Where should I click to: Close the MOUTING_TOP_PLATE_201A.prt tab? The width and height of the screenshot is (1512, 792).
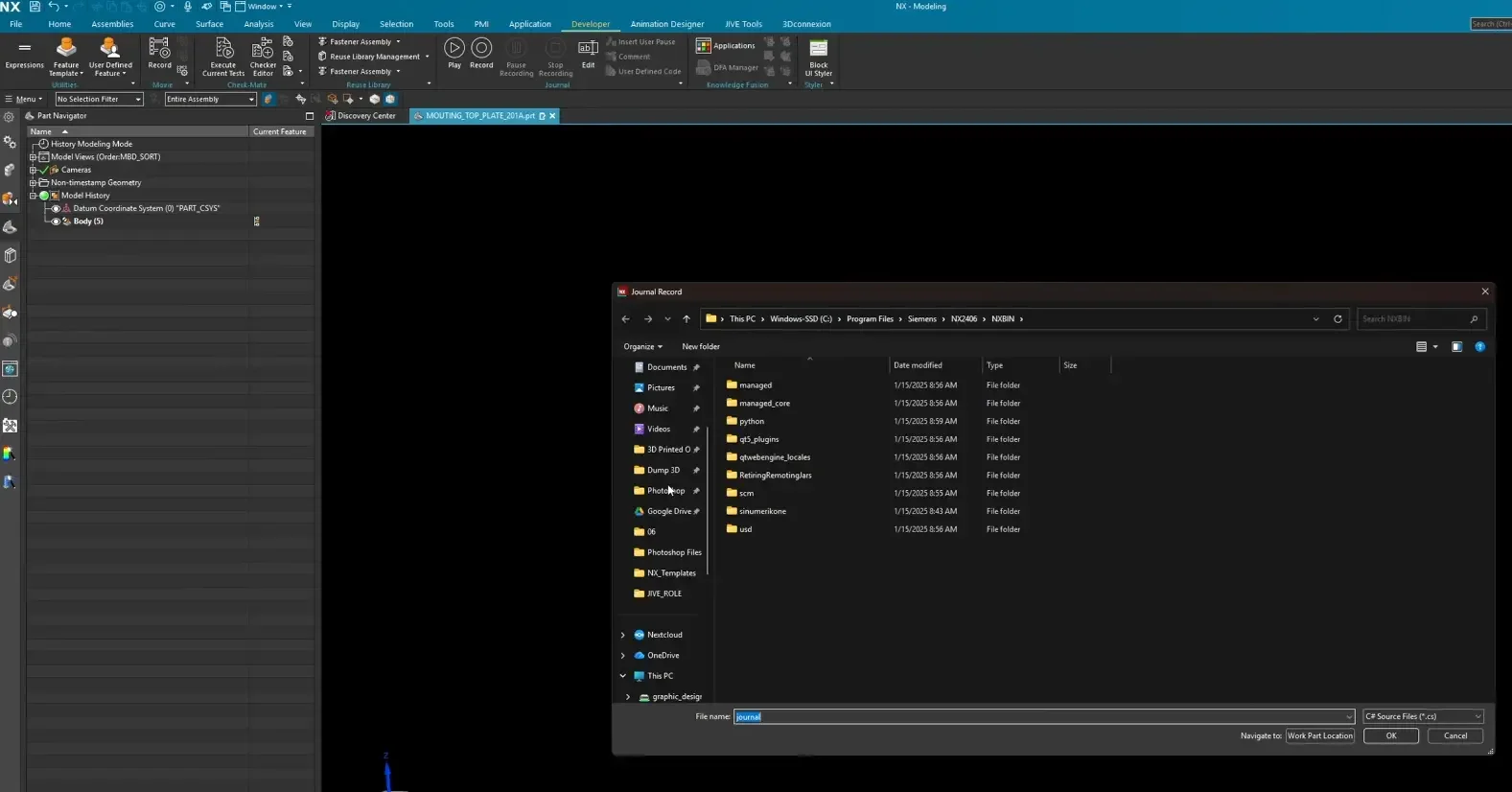pyautogui.click(x=552, y=116)
